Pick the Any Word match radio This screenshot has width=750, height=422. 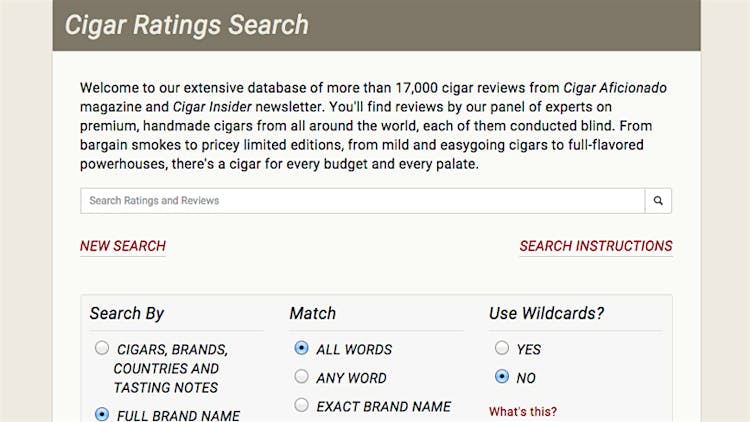click(x=302, y=377)
